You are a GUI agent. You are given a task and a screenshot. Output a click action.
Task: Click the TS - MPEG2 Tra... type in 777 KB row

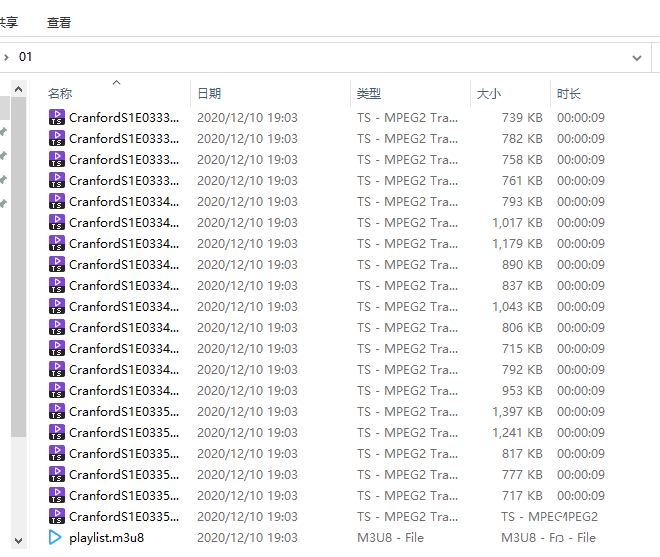(x=407, y=475)
